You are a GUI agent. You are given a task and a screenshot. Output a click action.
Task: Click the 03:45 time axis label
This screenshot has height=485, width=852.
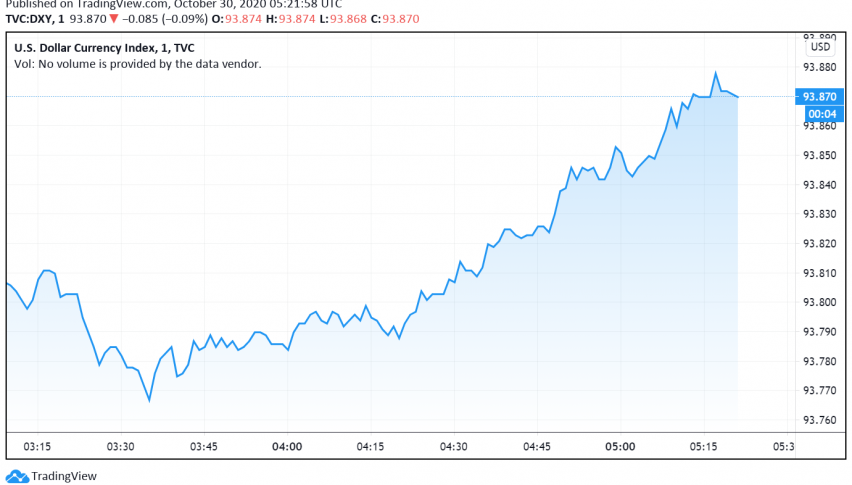click(x=204, y=447)
